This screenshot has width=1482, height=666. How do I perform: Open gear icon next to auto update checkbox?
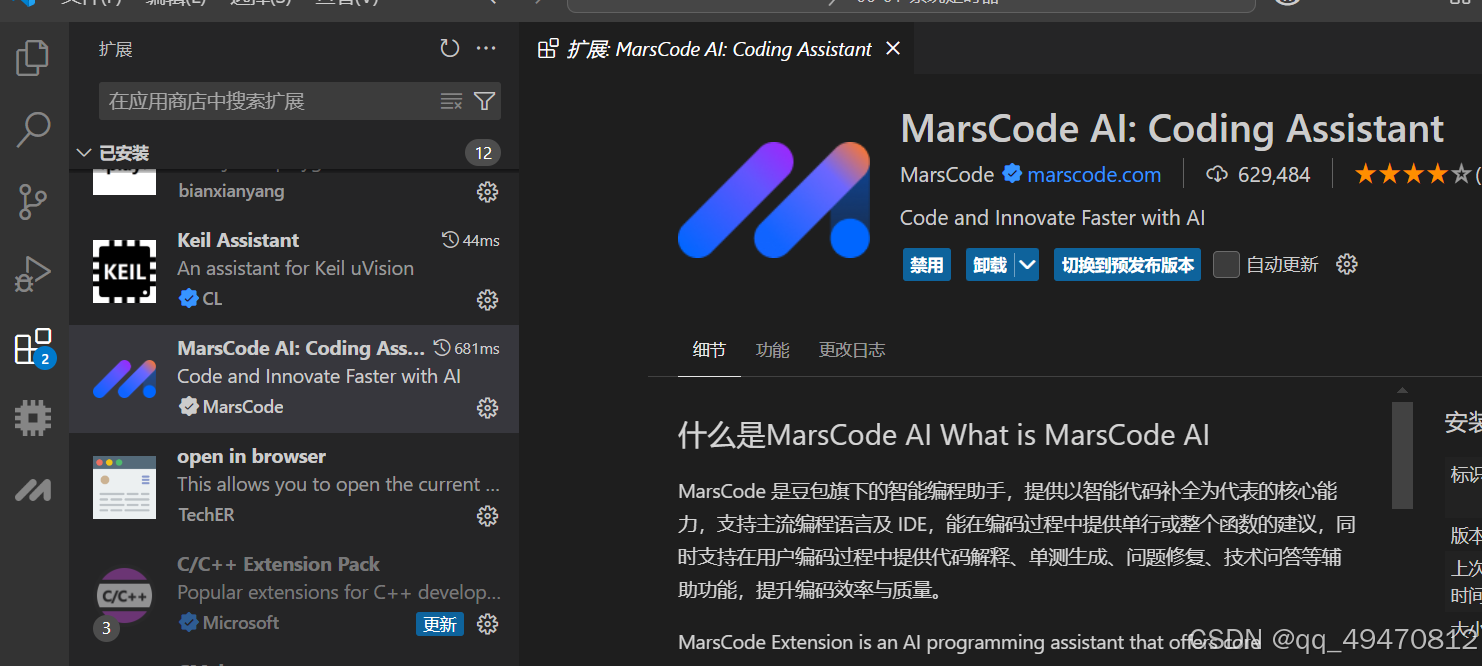(1347, 264)
